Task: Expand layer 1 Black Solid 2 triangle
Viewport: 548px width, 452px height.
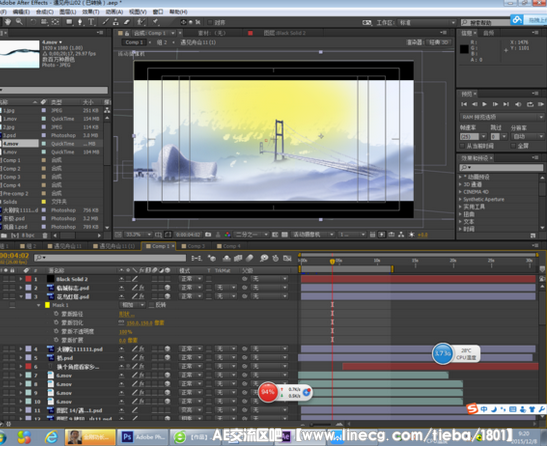Action: (21, 279)
